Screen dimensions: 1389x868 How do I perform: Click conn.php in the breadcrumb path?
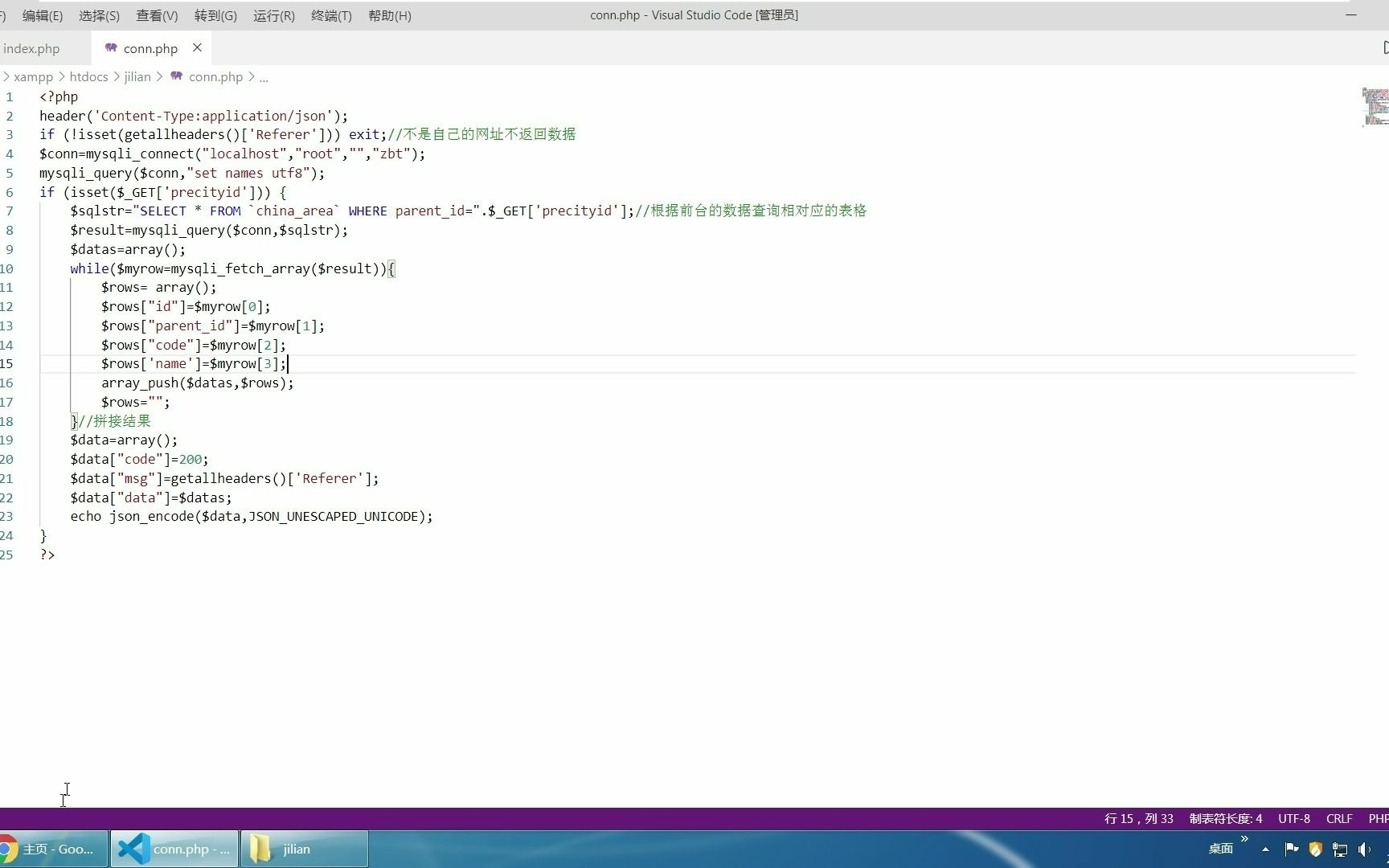pyautogui.click(x=215, y=77)
